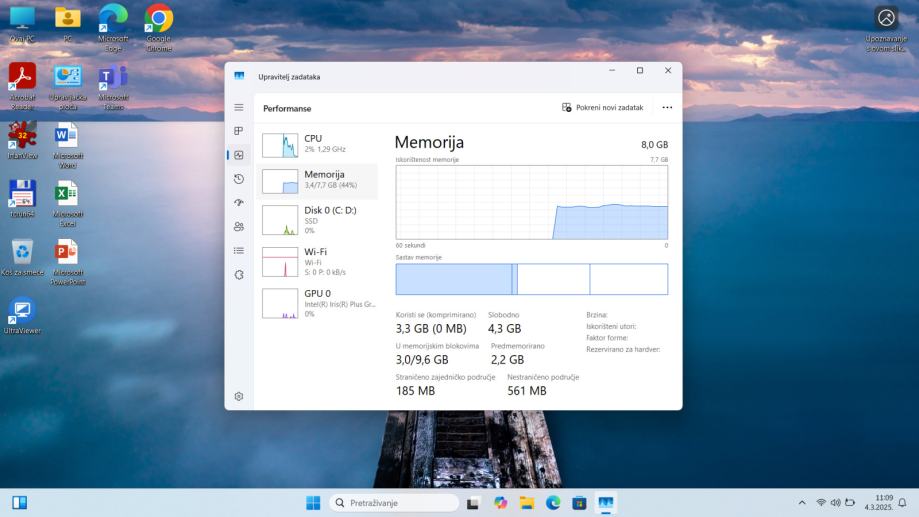This screenshot has height=517, width=919.
Task: Open Task View on the taskbar
Action: 472,503
